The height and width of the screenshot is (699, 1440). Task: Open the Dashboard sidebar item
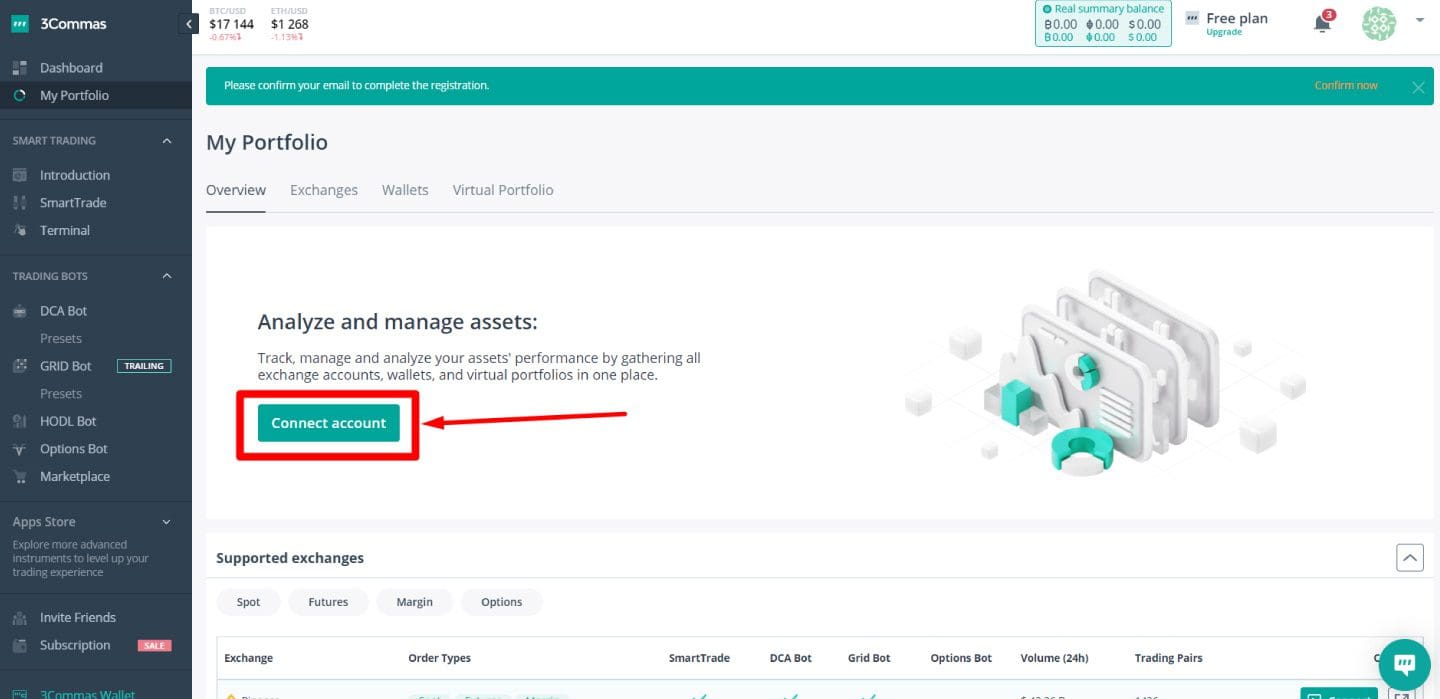pyautogui.click(x=71, y=68)
